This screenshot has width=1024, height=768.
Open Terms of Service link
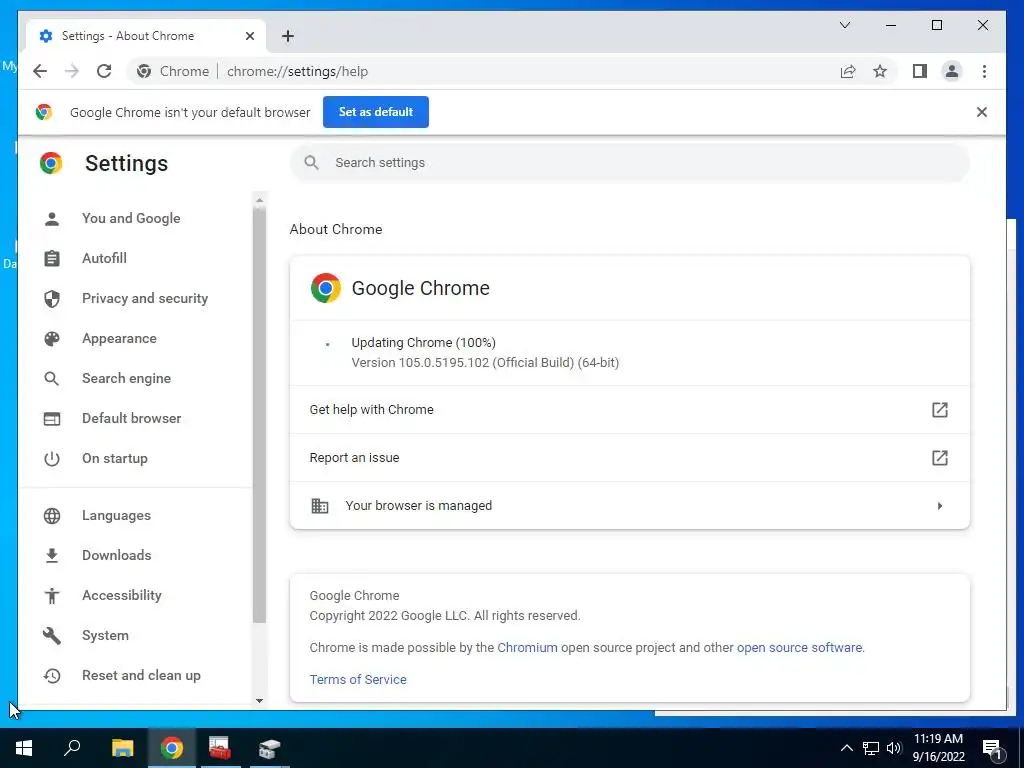pos(358,679)
